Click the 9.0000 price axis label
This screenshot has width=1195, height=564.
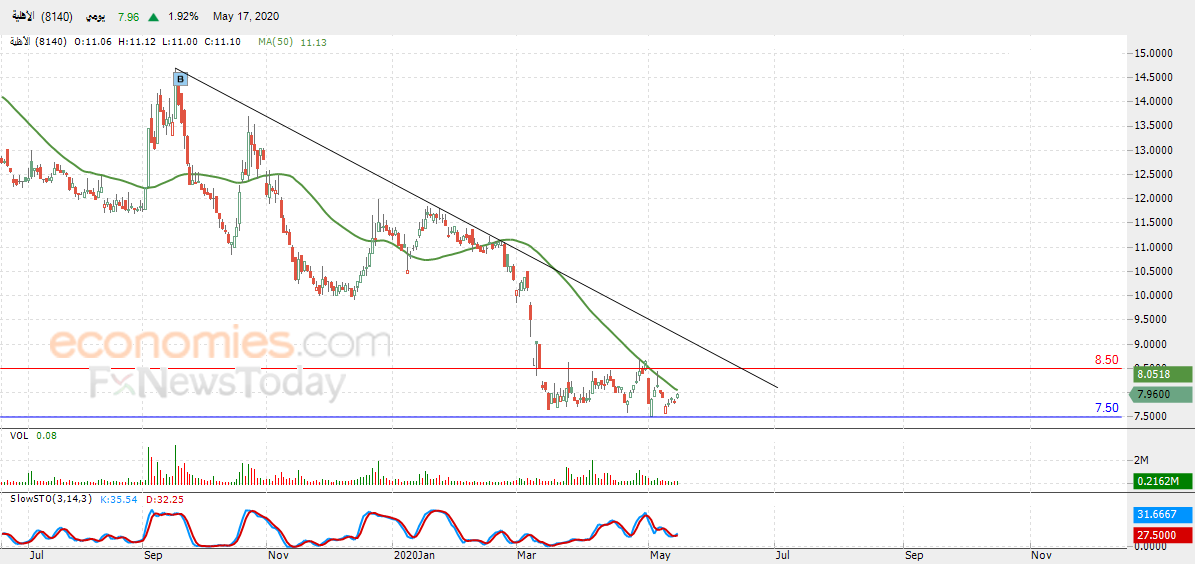coord(1151,344)
